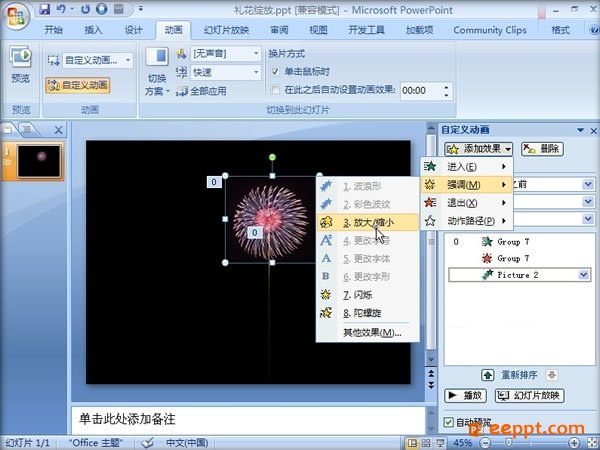
Task: Choose the 闪烁 flash effect
Action: [x=367, y=295]
